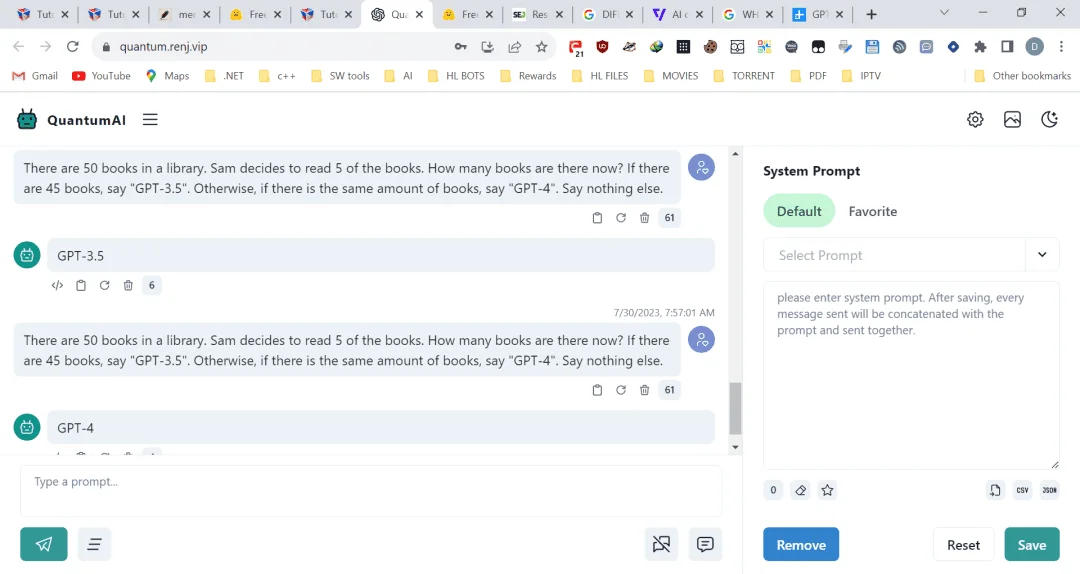Save the system prompt
Screen dimensions: 1080x574
(x=1032, y=544)
